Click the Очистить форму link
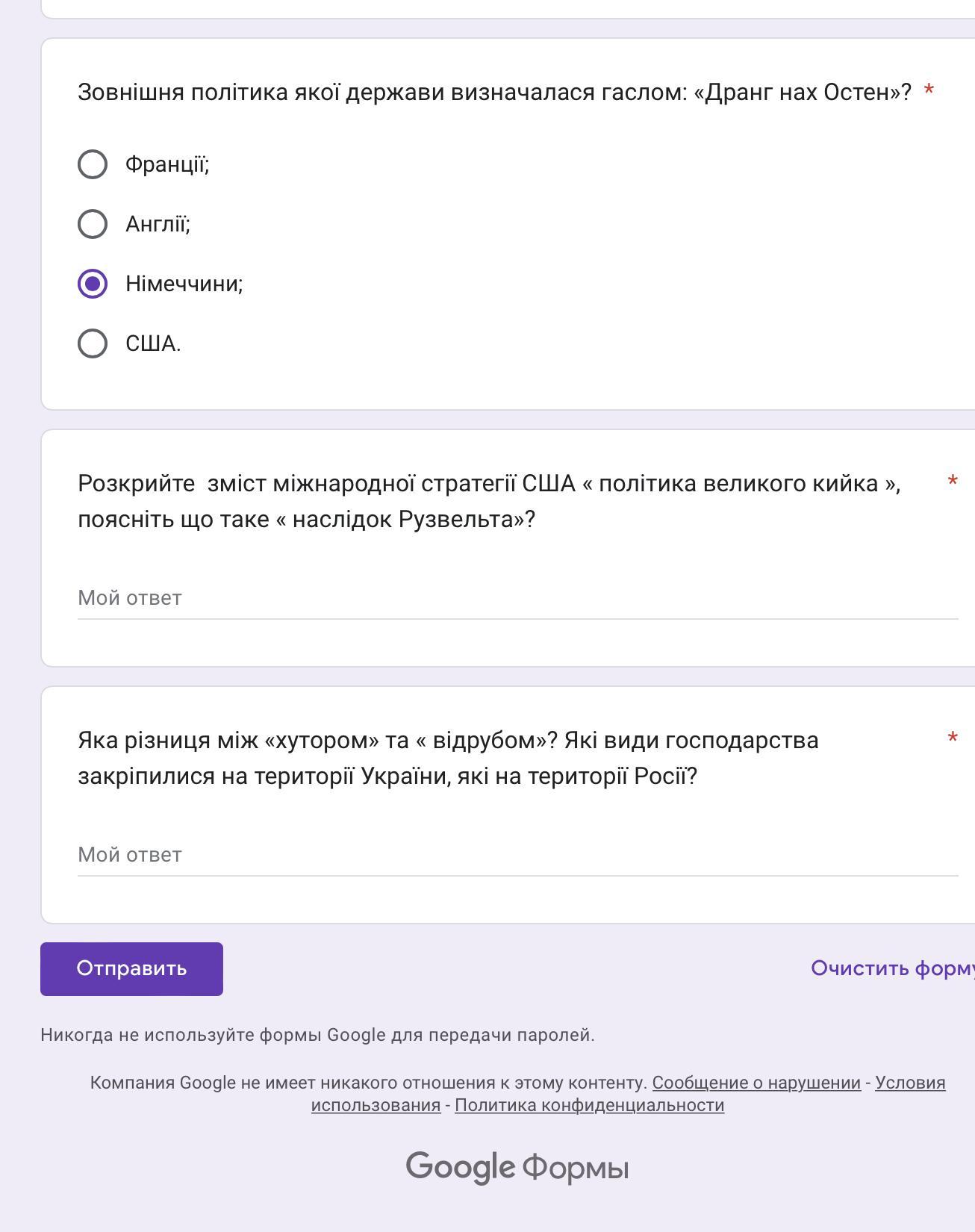Viewport: 975px width, 1232px height. coord(892,968)
